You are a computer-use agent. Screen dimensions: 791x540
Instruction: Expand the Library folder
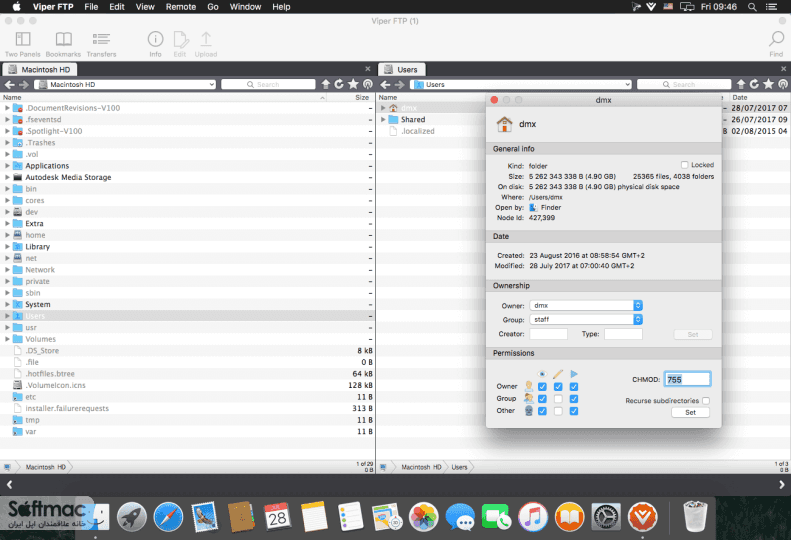(x=7, y=247)
